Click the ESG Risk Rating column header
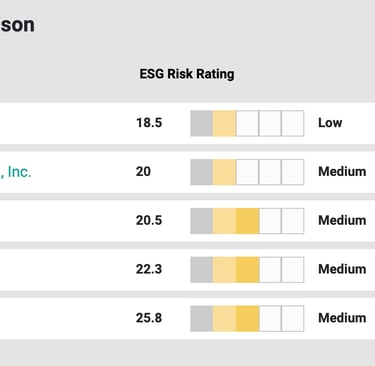The width and height of the screenshot is (375, 366). click(x=187, y=74)
